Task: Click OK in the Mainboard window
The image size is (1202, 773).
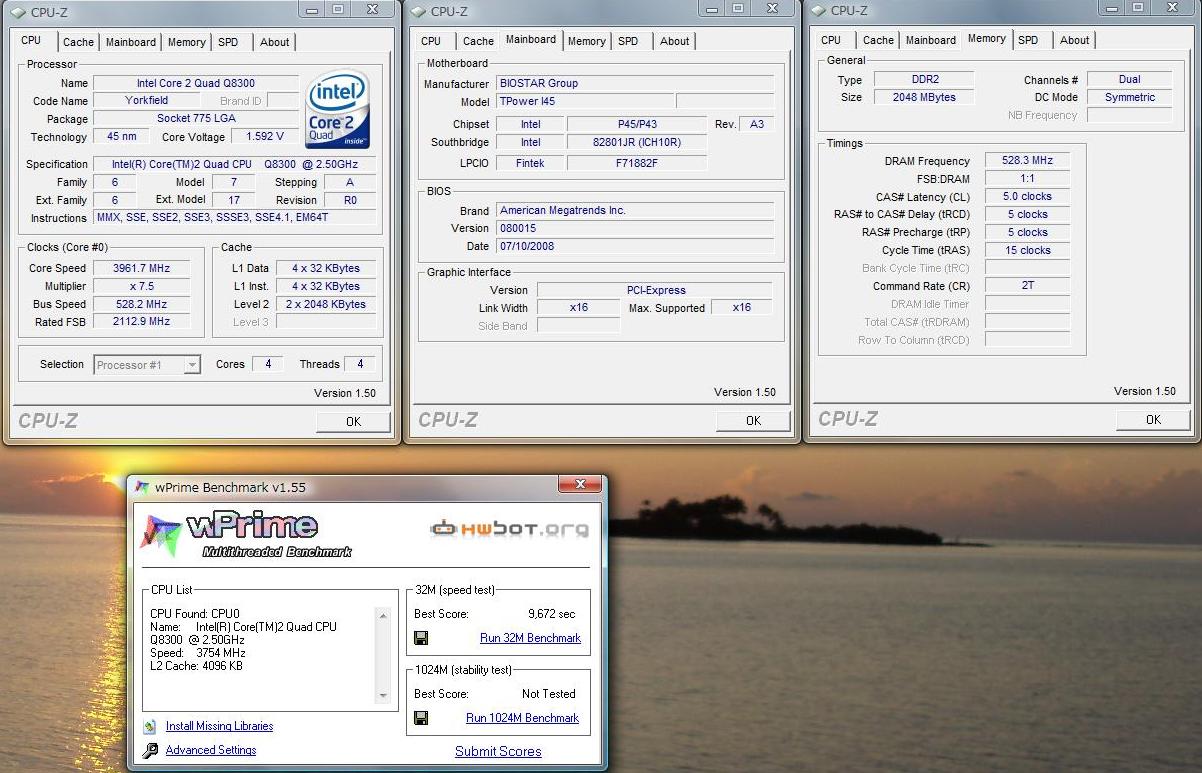Action: pyautogui.click(x=753, y=421)
